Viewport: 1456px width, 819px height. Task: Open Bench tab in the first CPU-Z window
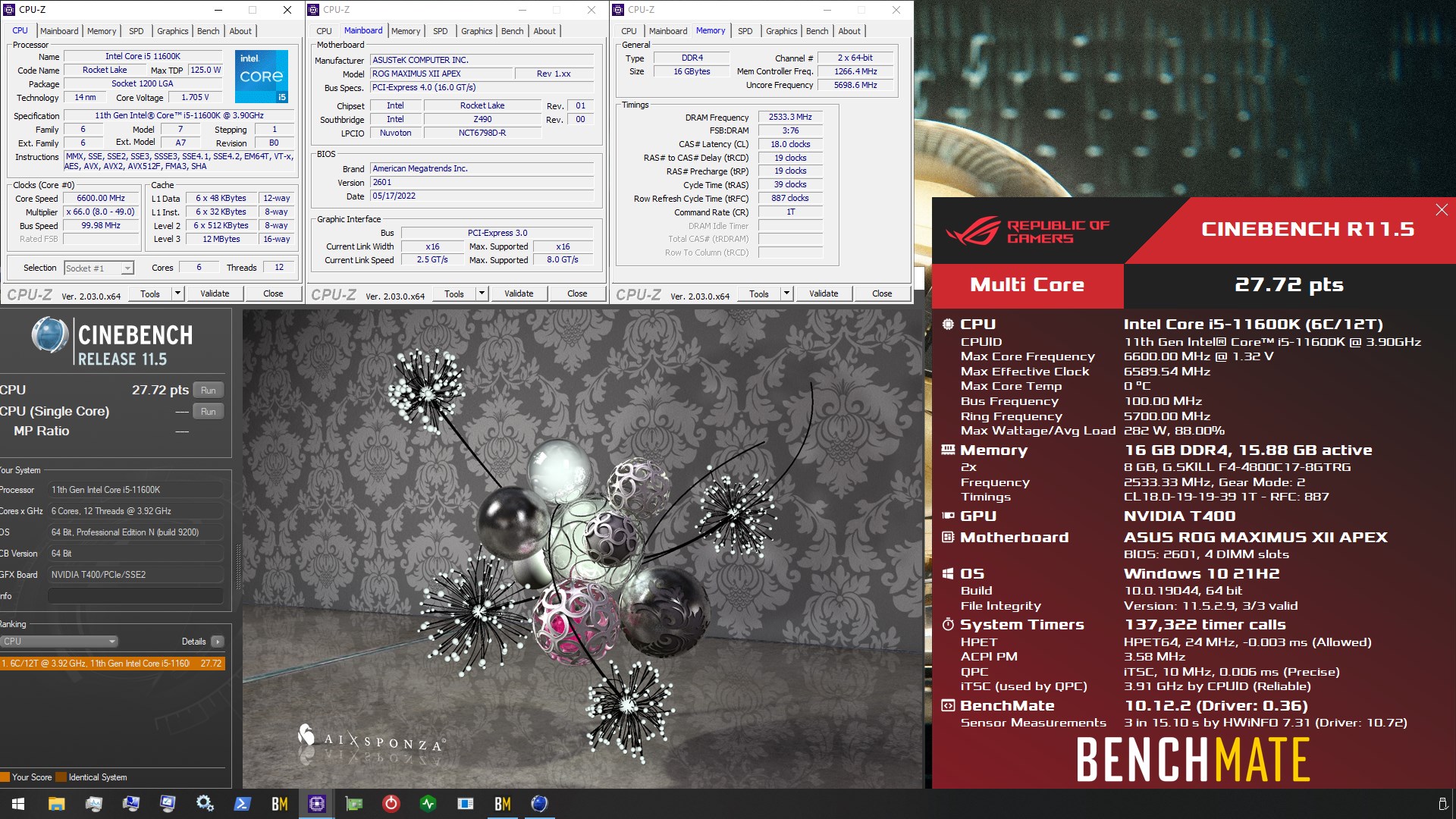pyautogui.click(x=208, y=31)
